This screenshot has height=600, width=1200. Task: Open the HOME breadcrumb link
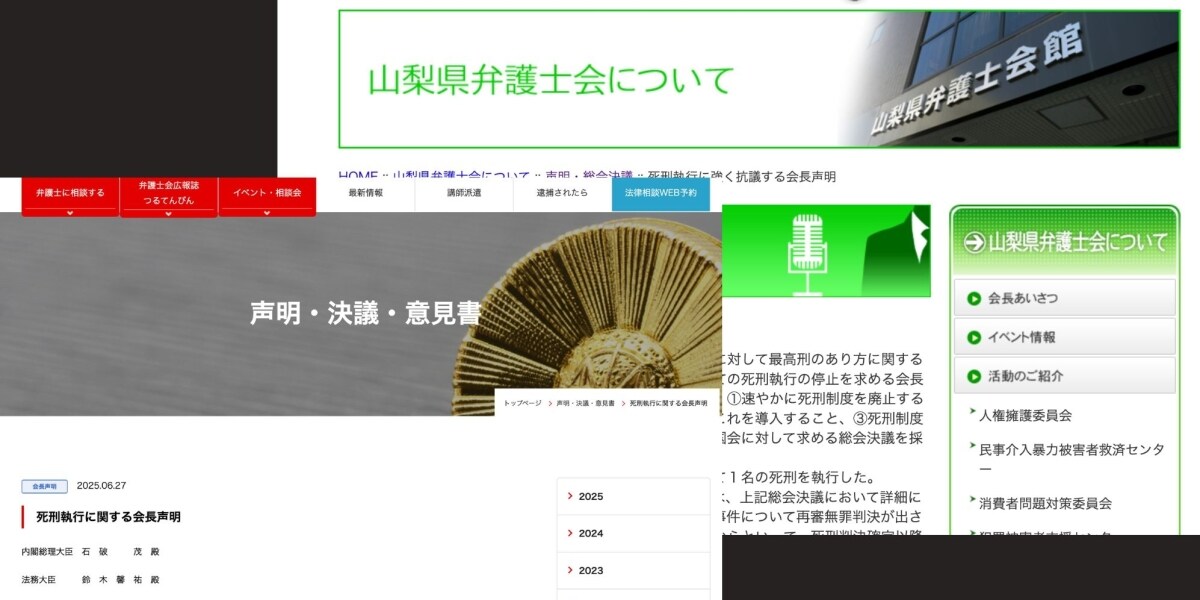click(x=356, y=177)
